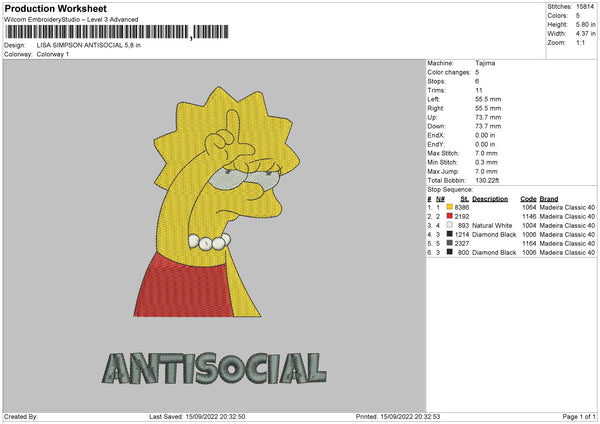This screenshot has height=424, width=600.
Task: Click the 'Max Stitch:' label
Action: coord(443,153)
